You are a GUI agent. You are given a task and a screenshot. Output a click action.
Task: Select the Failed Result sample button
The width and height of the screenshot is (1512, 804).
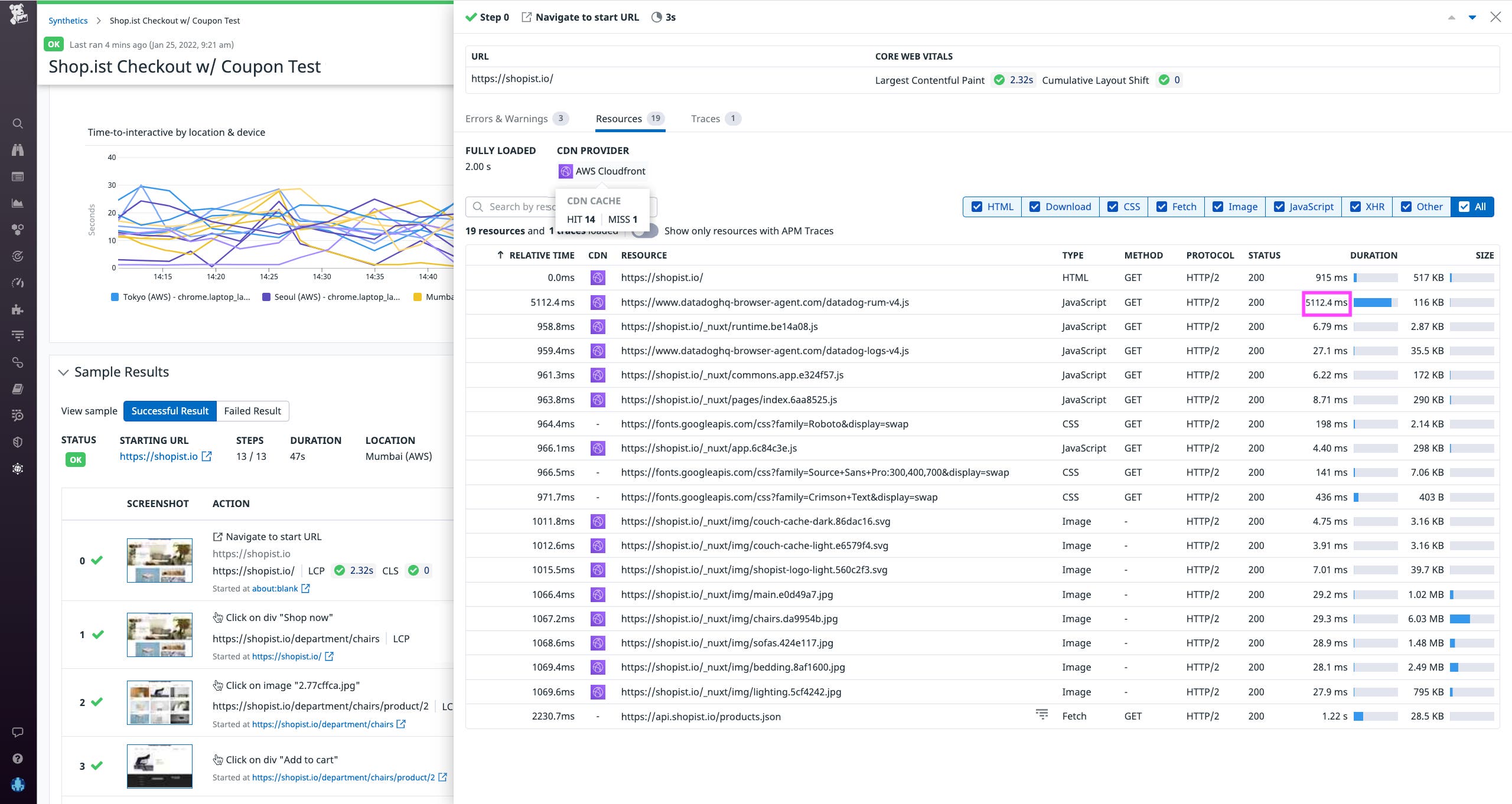252,411
